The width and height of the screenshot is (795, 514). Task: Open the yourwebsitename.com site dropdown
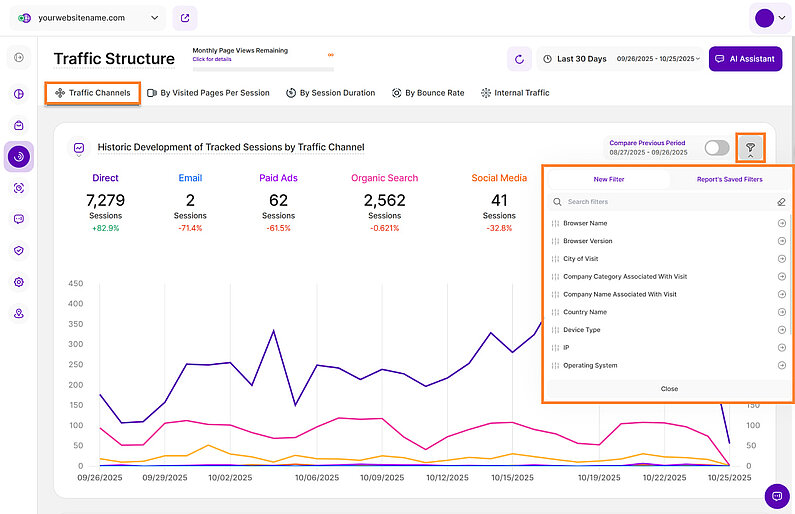[90, 18]
